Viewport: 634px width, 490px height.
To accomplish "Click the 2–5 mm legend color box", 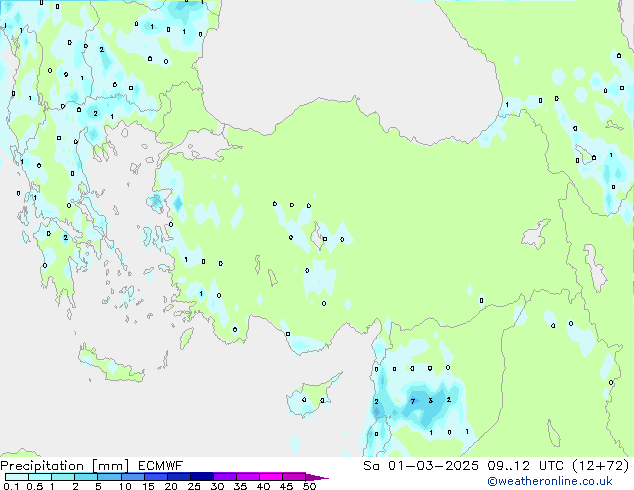I will pyautogui.click(x=86, y=477).
